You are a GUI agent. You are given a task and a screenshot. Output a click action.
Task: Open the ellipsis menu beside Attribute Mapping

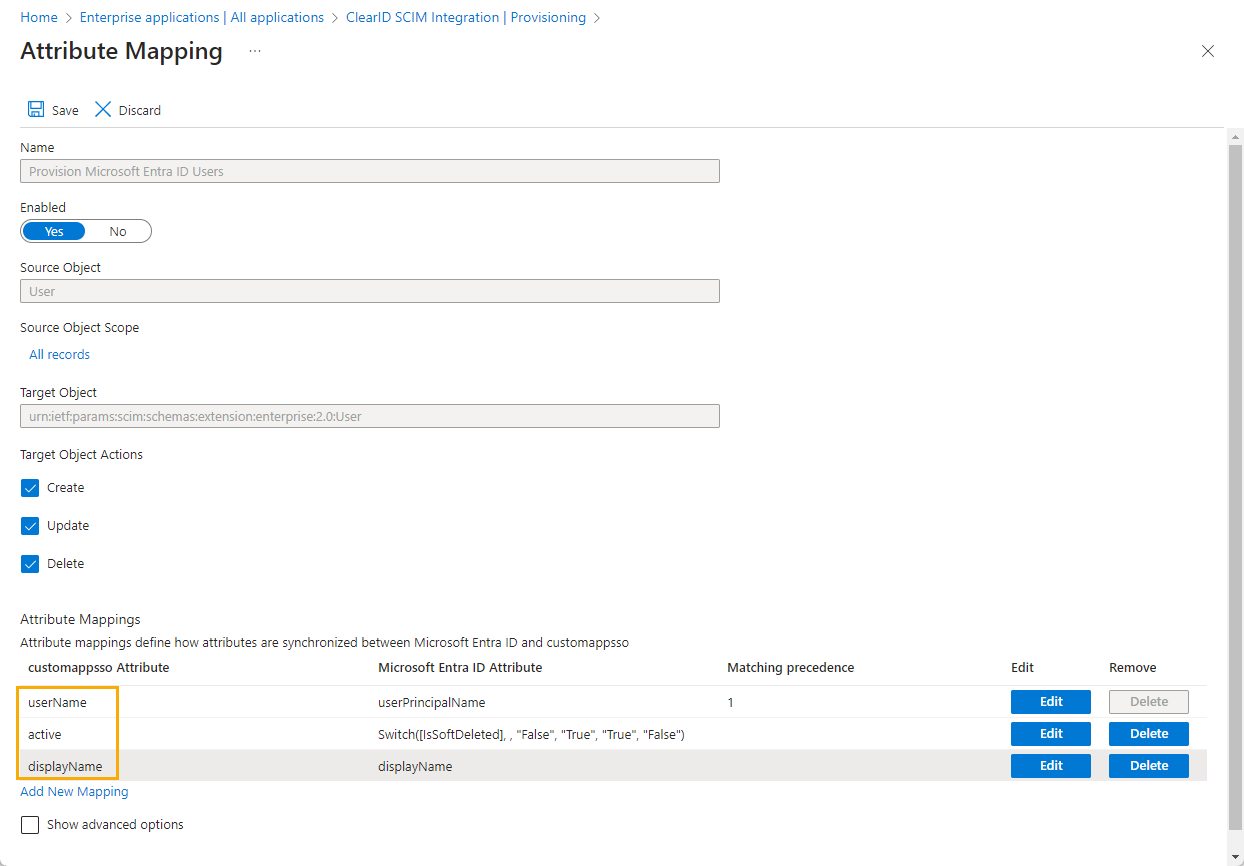point(254,51)
